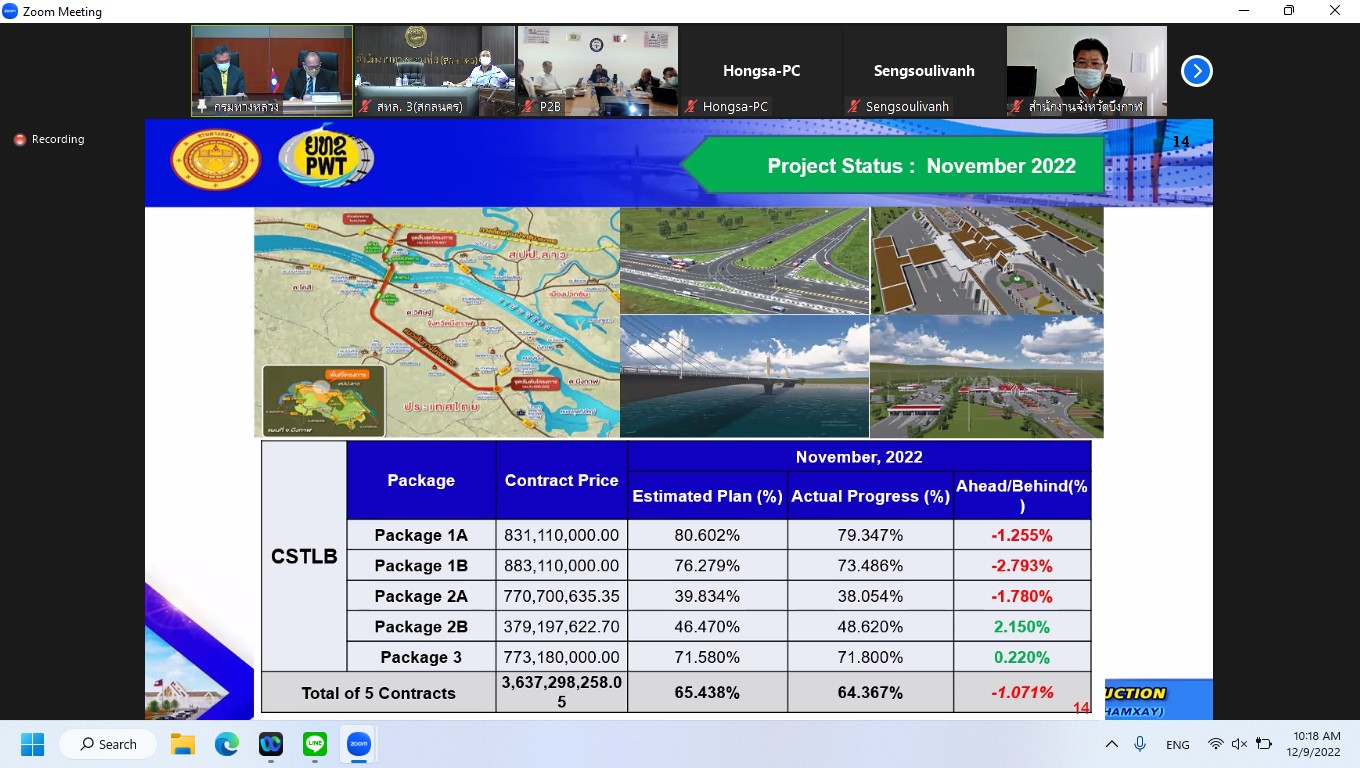
Task: Open File Explorer from the taskbar
Action: point(182,744)
